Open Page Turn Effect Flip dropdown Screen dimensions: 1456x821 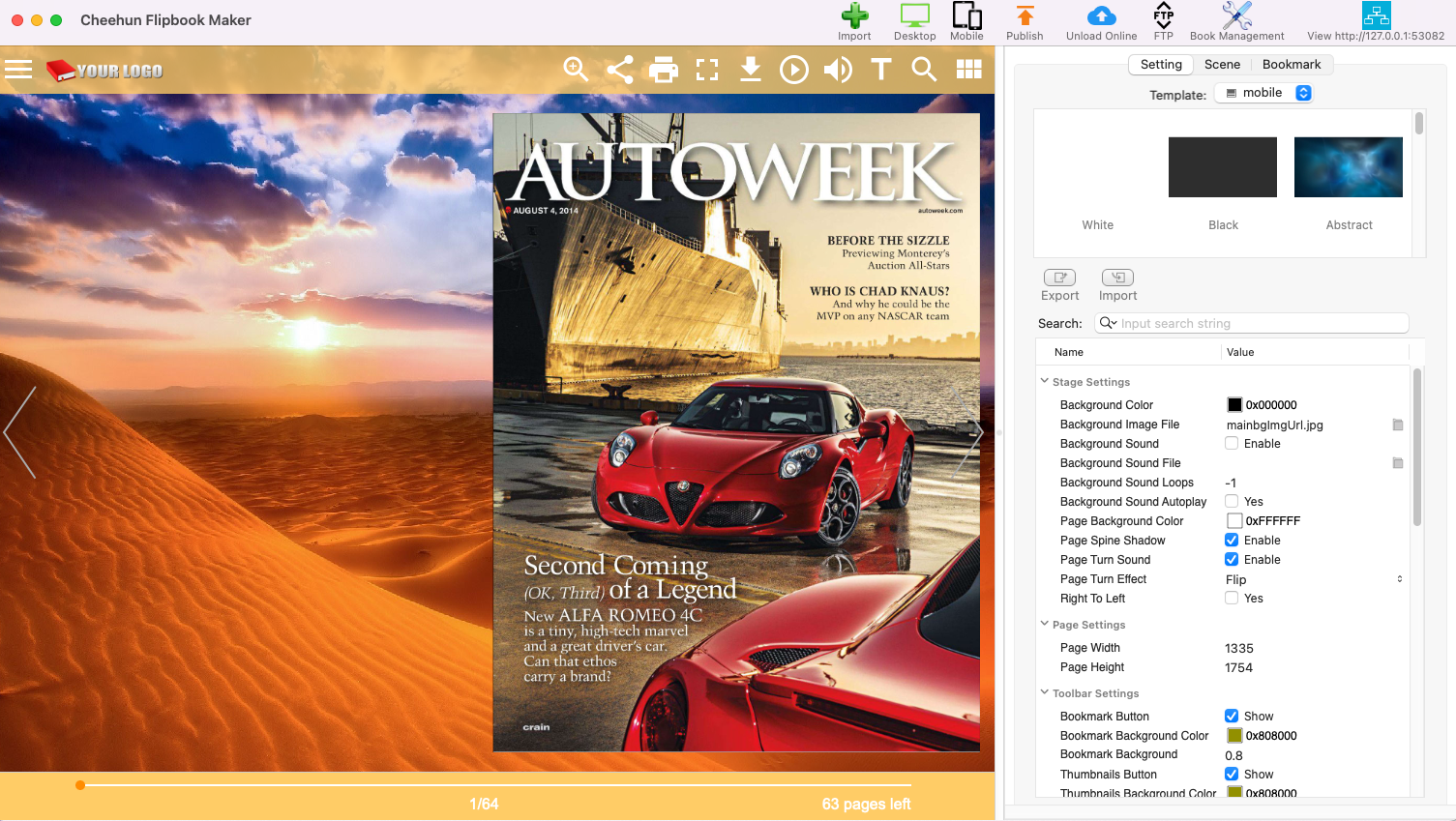[x=1314, y=579]
